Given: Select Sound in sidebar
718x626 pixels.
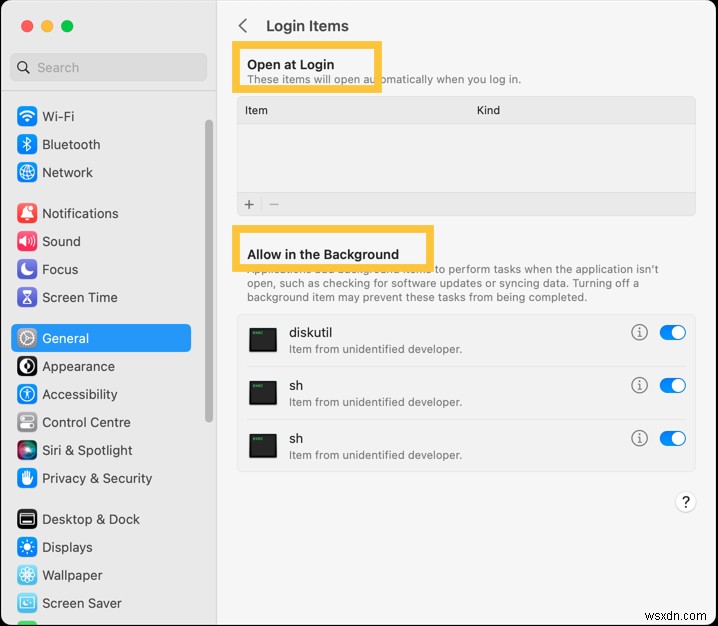Looking at the screenshot, I should [101, 241].
